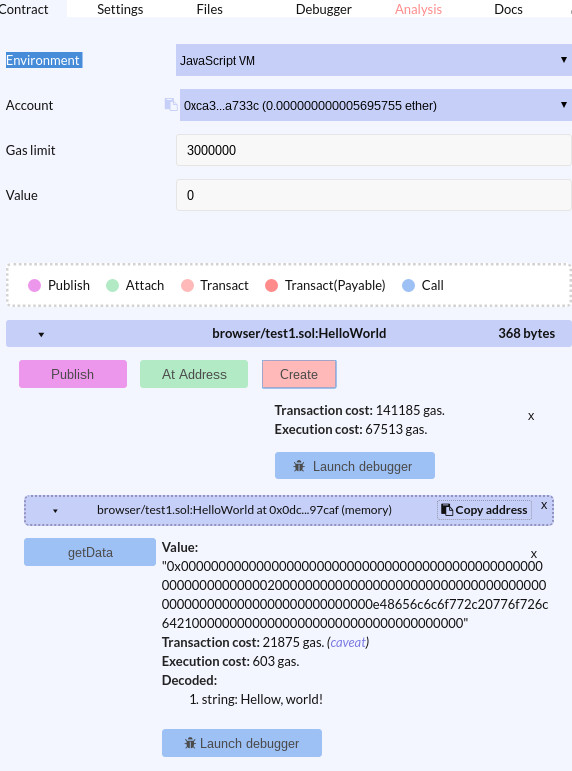572x771 pixels.
Task: Collapse the browser/test1.sol:HelloWorld contract header
Action: point(41,334)
